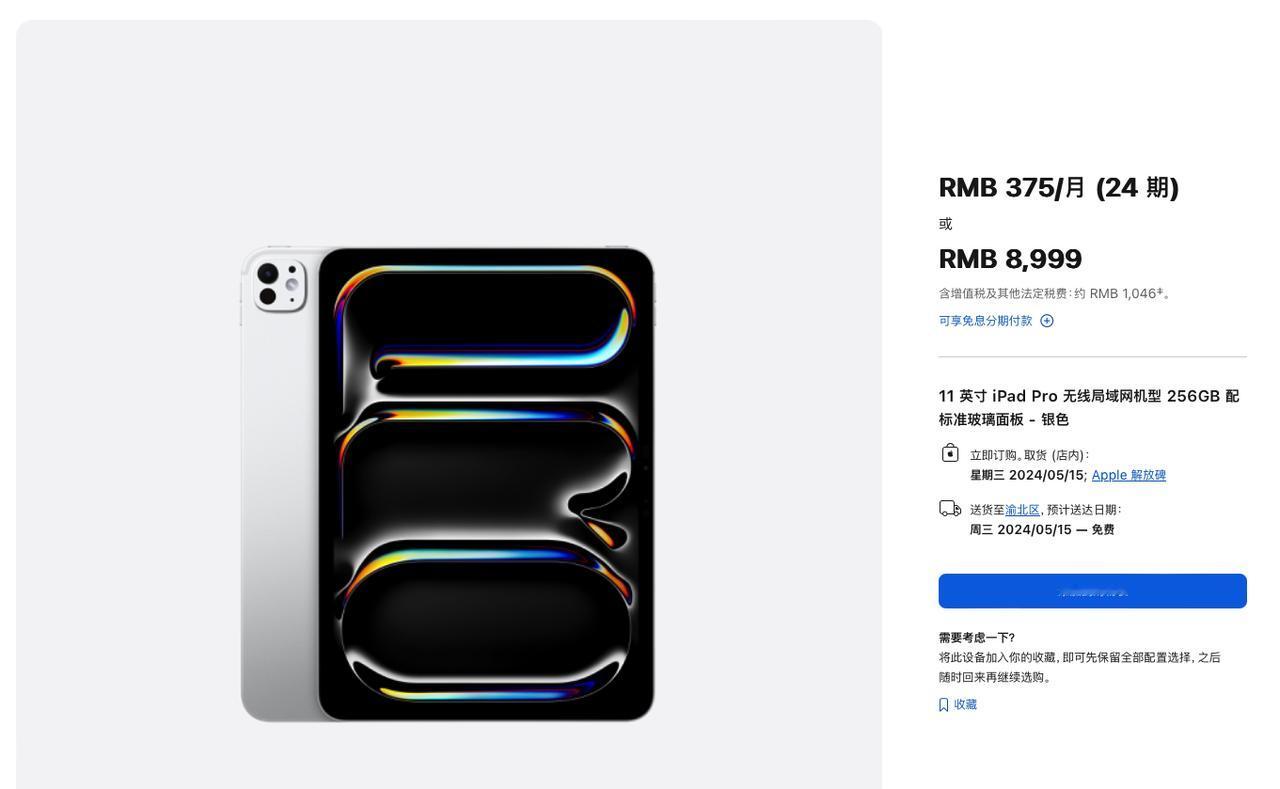
Task: Click the 星期三 2024/05/15 pickup date
Action: (x=1027, y=475)
